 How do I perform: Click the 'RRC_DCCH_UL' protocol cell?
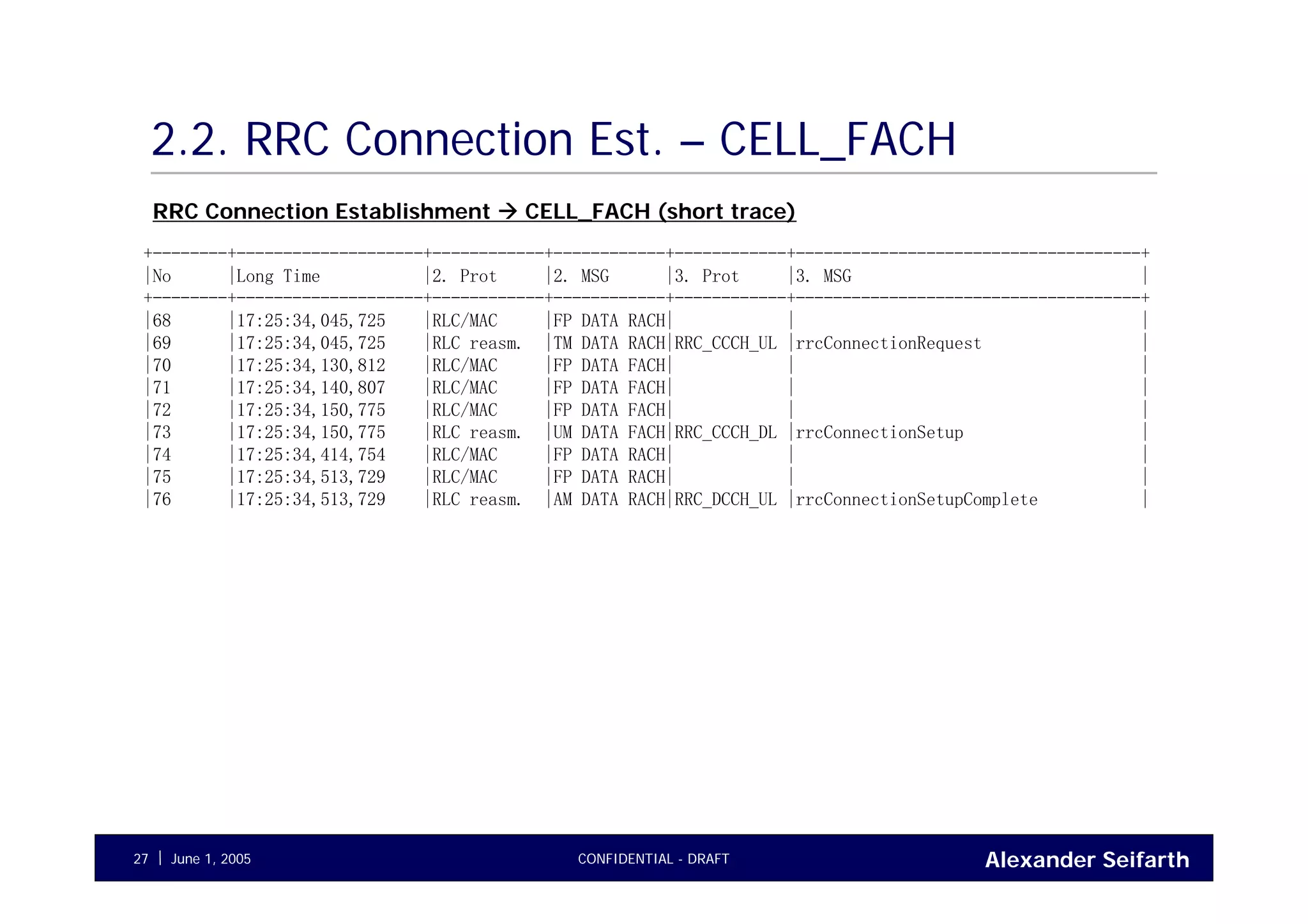tap(726, 500)
